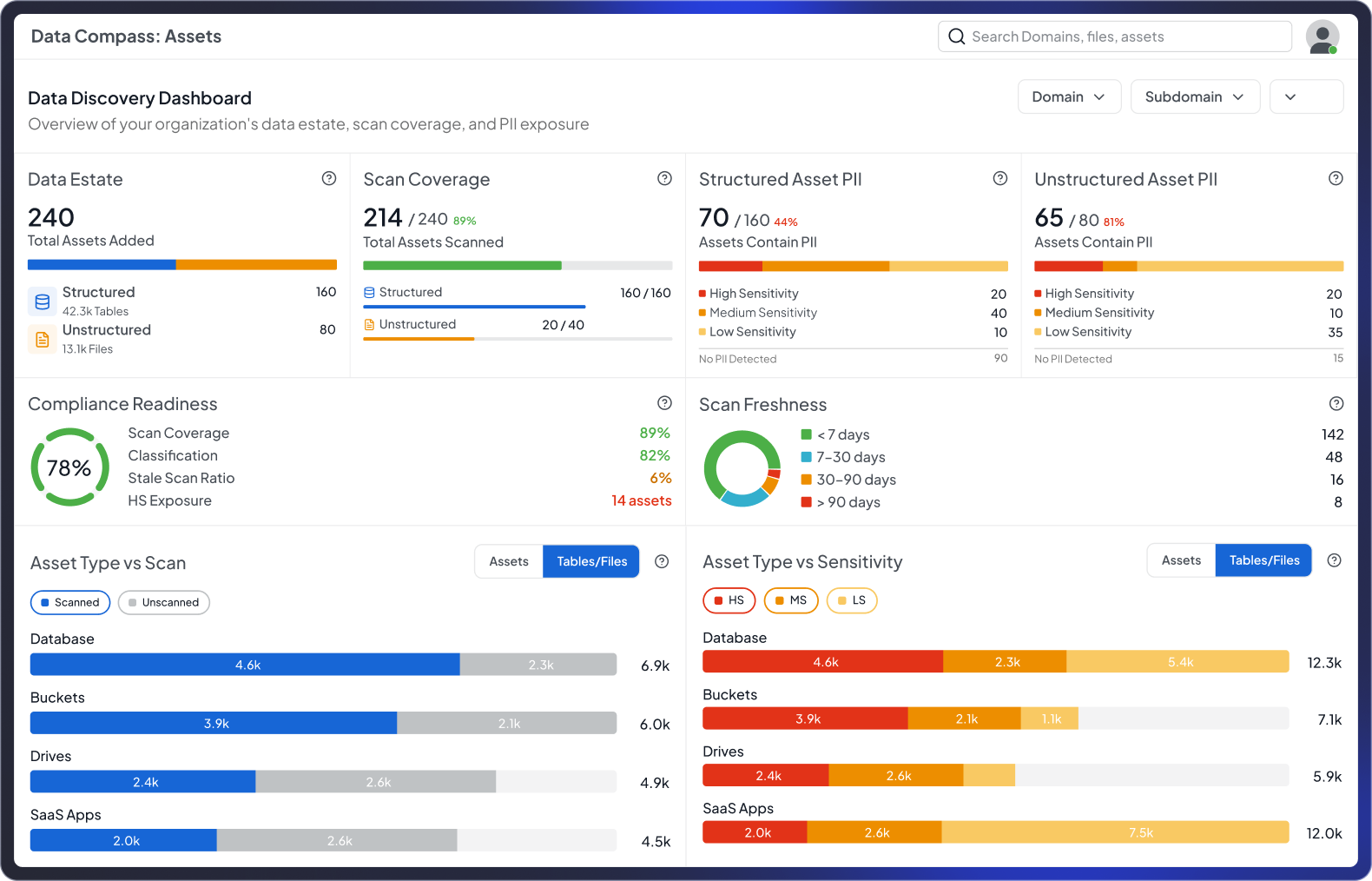The width and height of the screenshot is (1372, 881).
Task: Open the Domain dropdown
Action: (x=1069, y=96)
